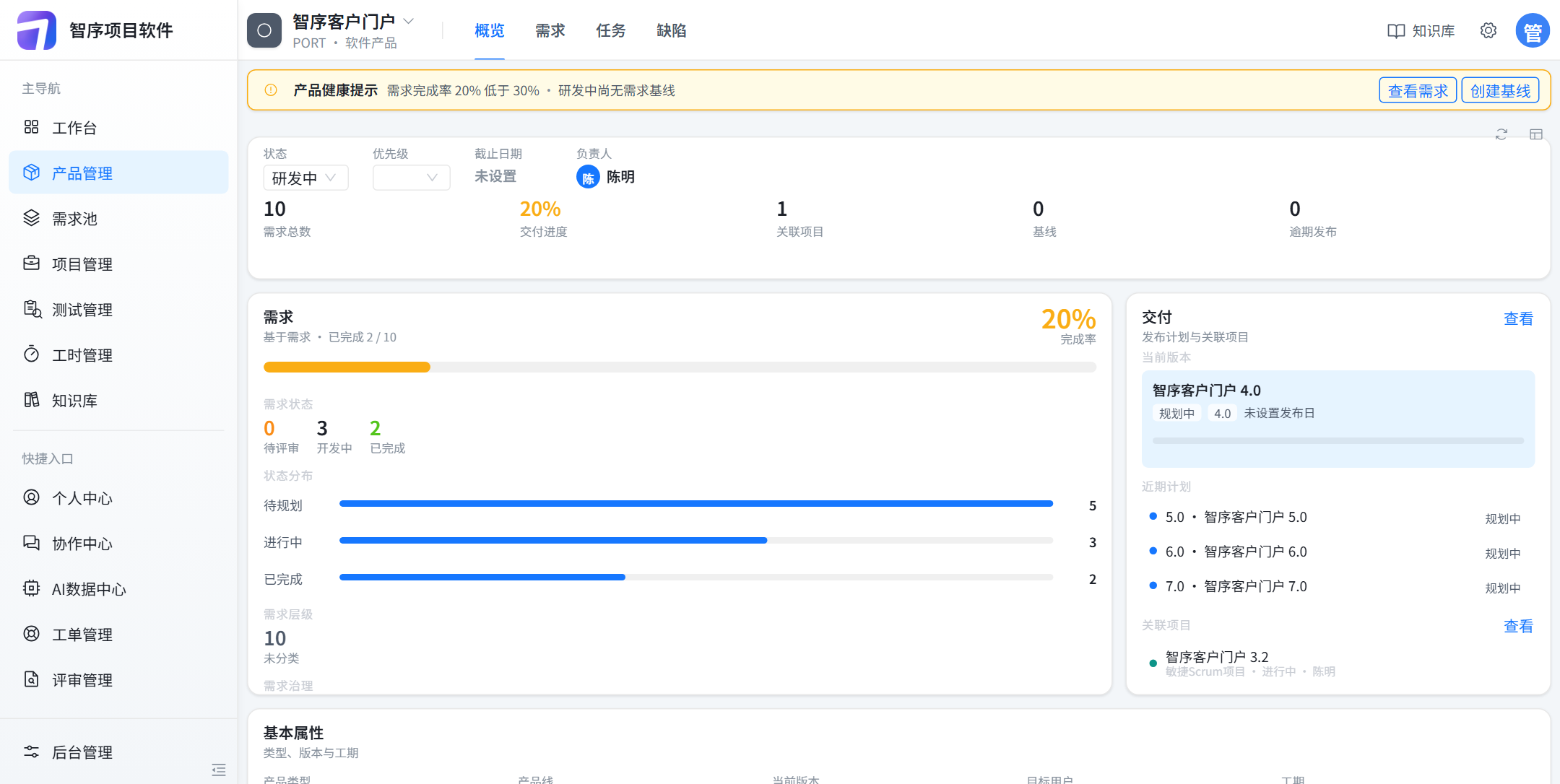Open the settings gear icon
The height and width of the screenshot is (784, 1560).
[x=1488, y=30]
